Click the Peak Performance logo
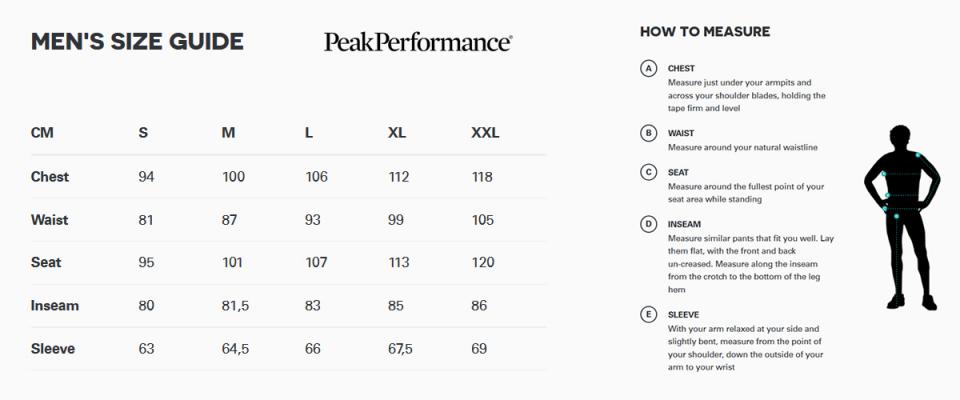 tap(418, 42)
